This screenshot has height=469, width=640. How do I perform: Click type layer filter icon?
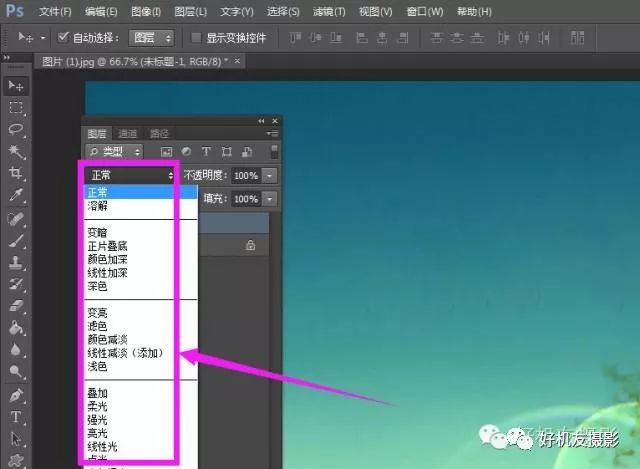(x=206, y=151)
